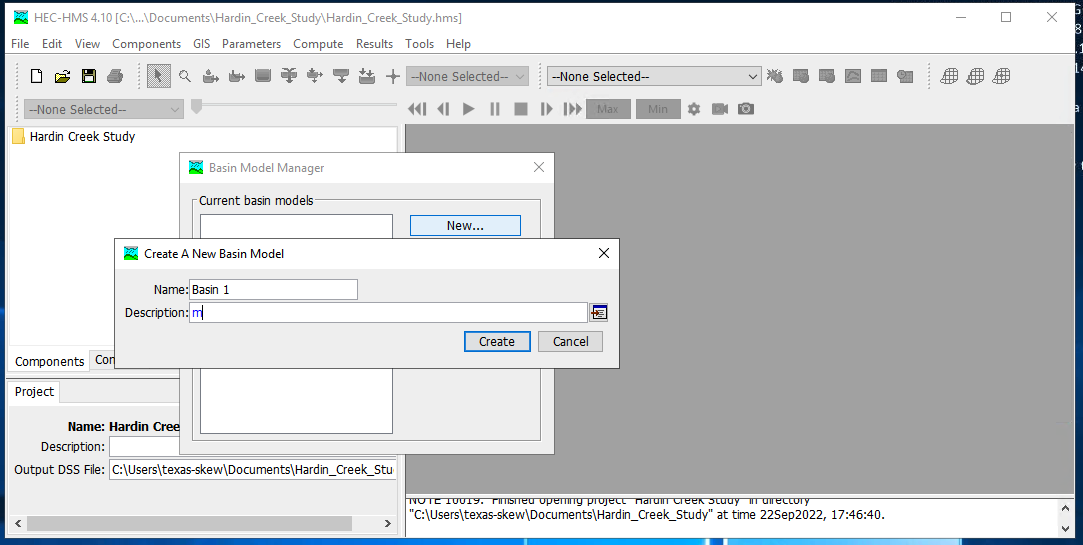Select the Subbasin creation tool
Screen dimensions: 1083x545
(211, 77)
